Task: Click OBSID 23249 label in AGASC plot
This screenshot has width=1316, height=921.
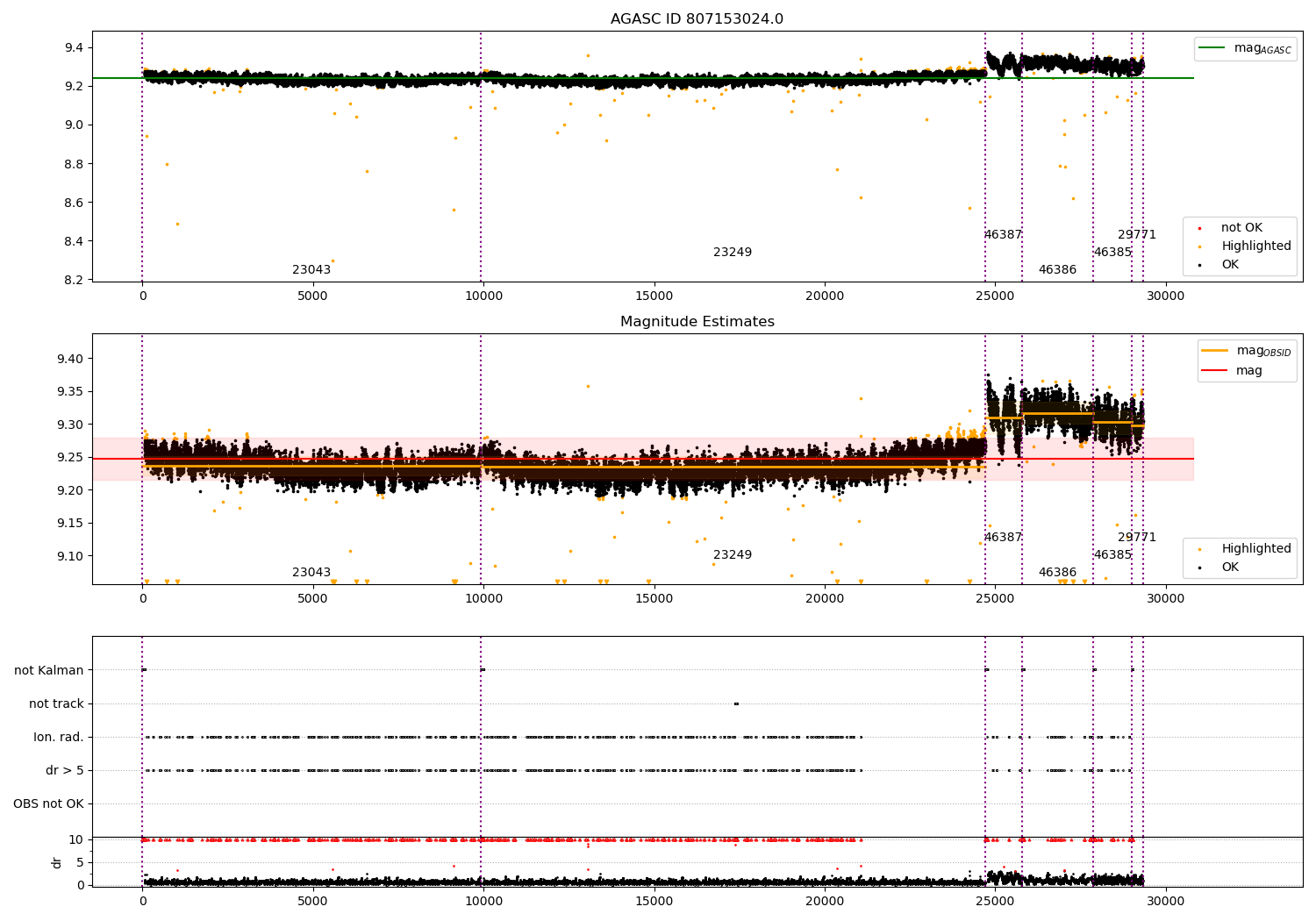Action: tap(733, 253)
